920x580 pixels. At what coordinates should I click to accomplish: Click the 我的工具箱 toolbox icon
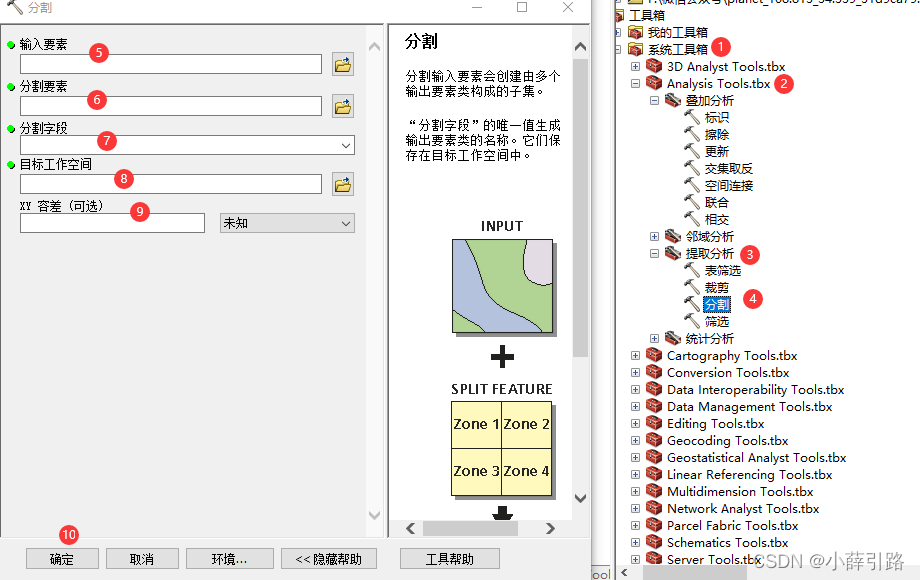point(635,32)
